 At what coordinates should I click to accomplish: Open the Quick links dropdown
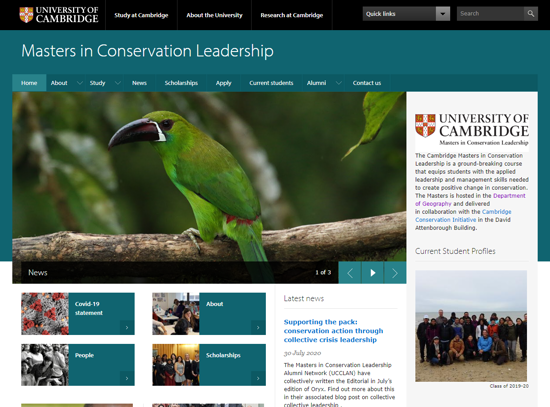pyautogui.click(x=406, y=14)
